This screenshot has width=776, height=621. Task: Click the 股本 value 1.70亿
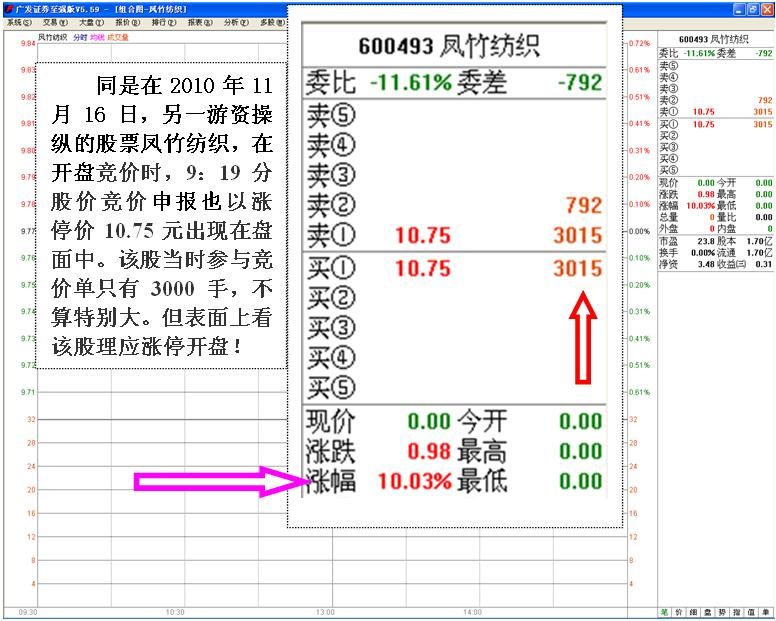(x=760, y=241)
